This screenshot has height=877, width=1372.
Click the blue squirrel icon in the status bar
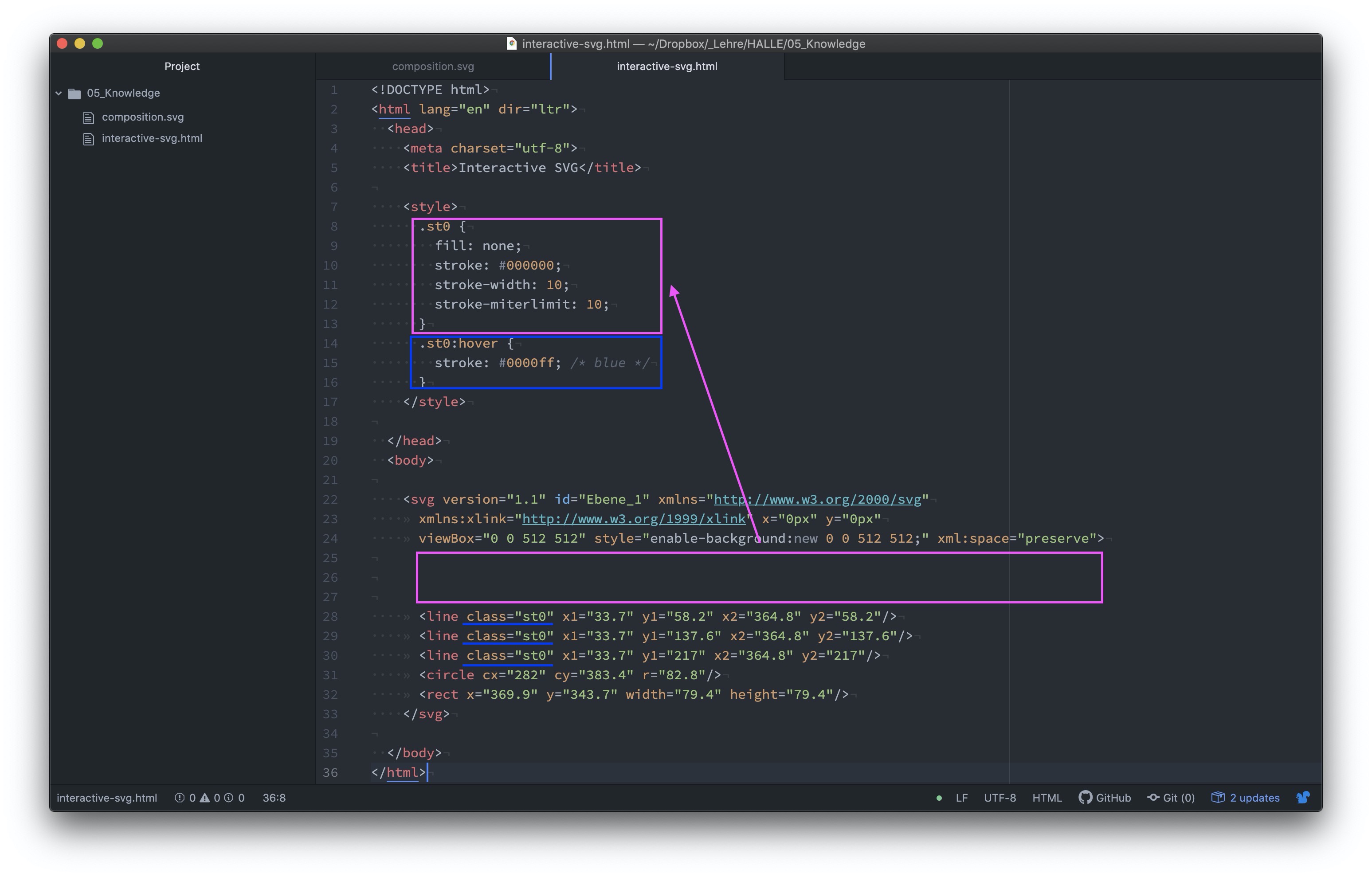click(x=1302, y=798)
